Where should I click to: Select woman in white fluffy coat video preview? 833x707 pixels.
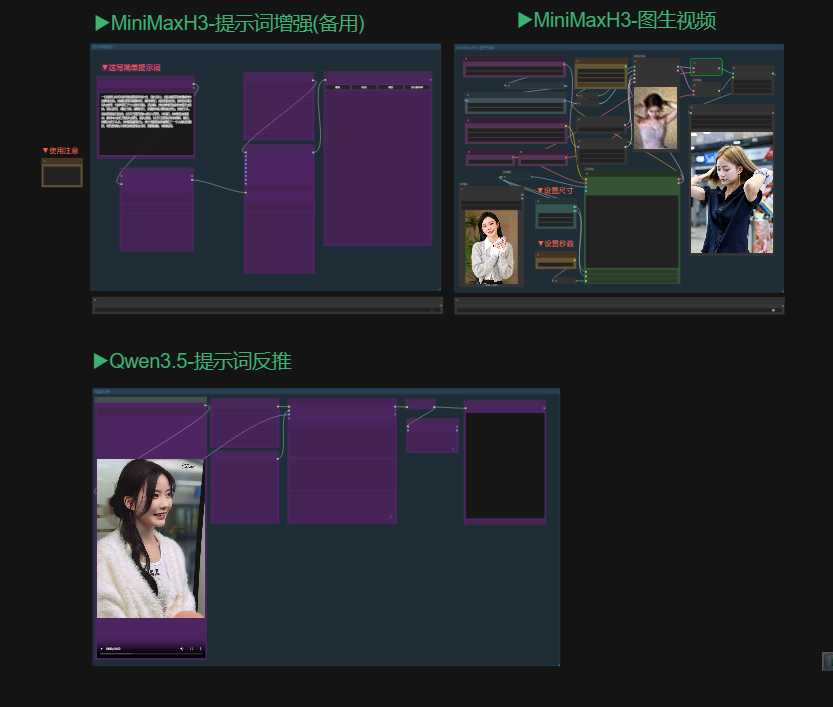click(x=151, y=538)
